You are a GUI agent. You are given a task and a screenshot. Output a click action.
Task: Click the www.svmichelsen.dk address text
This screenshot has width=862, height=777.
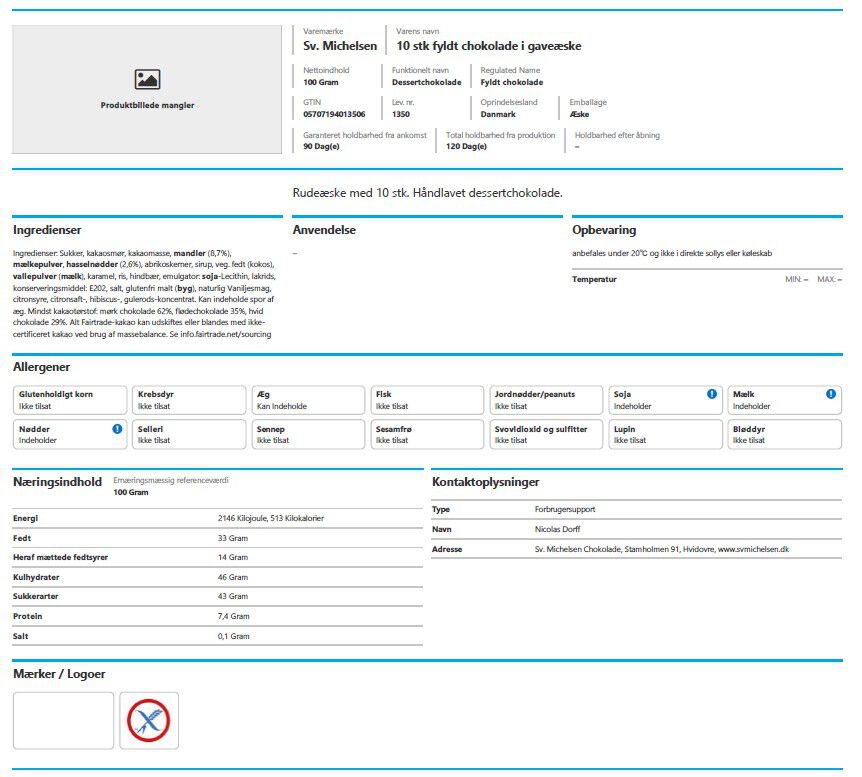coord(753,549)
